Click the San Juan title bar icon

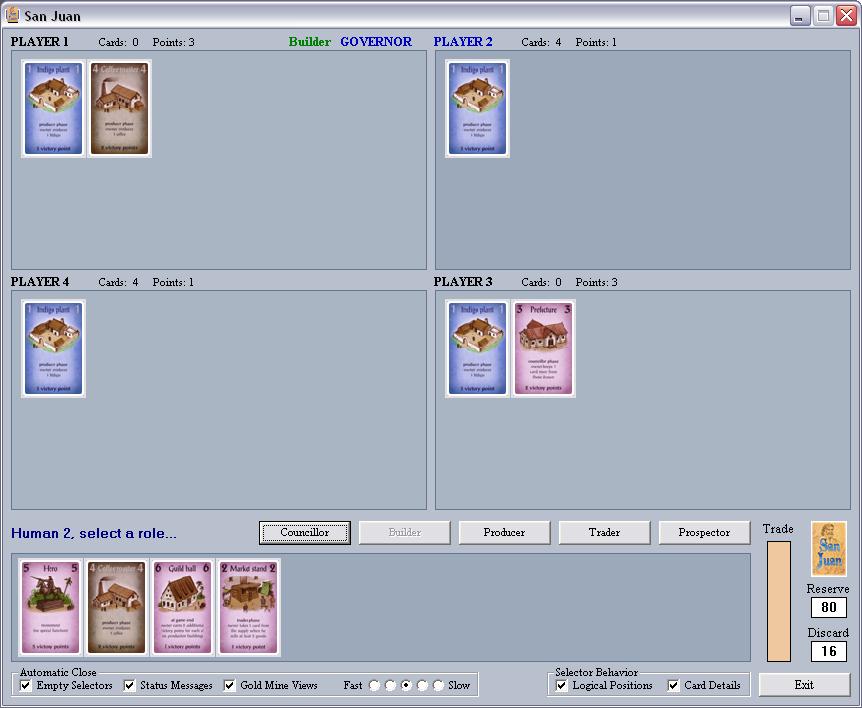click(12, 15)
